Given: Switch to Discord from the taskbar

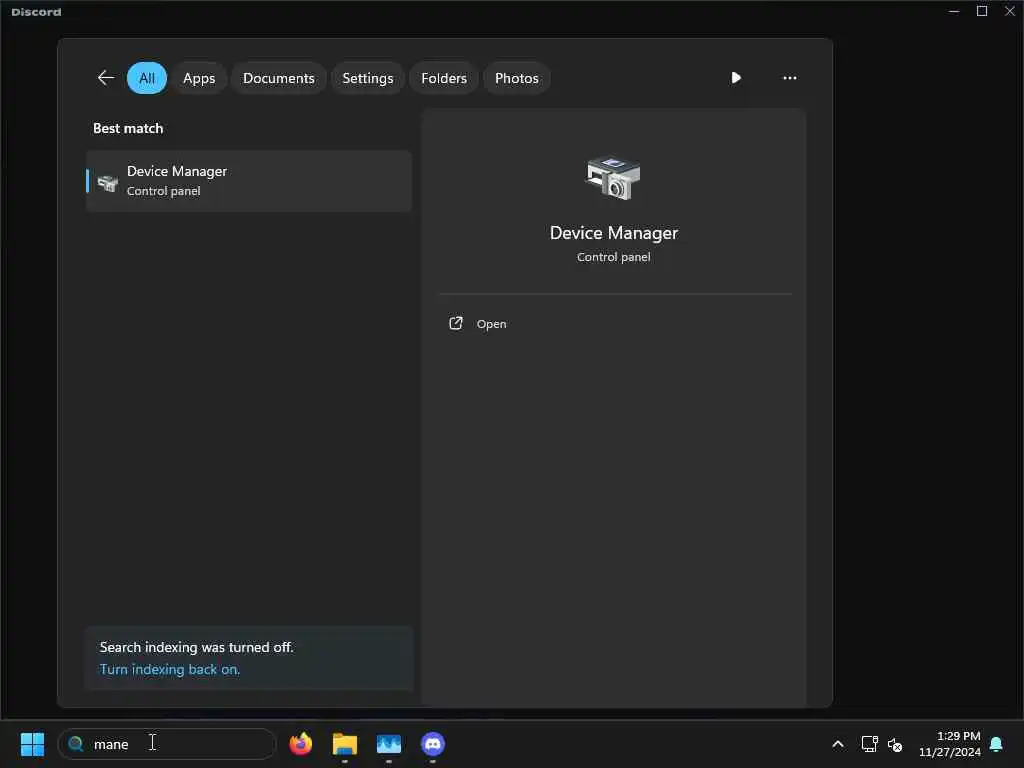Looking at the screenshot, I should coord(432,744).
